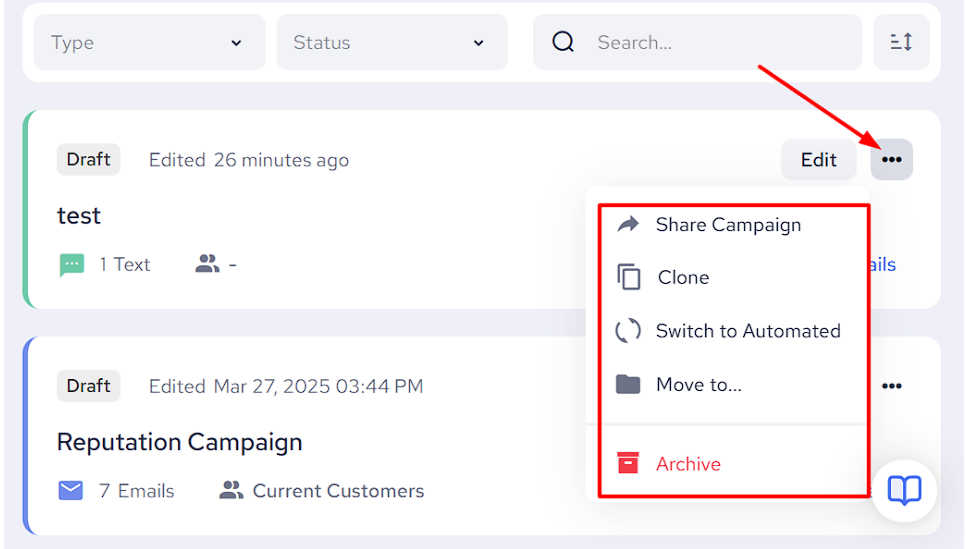
Task: Click the blue email envelope icon
Action: [x=71, y=491]
